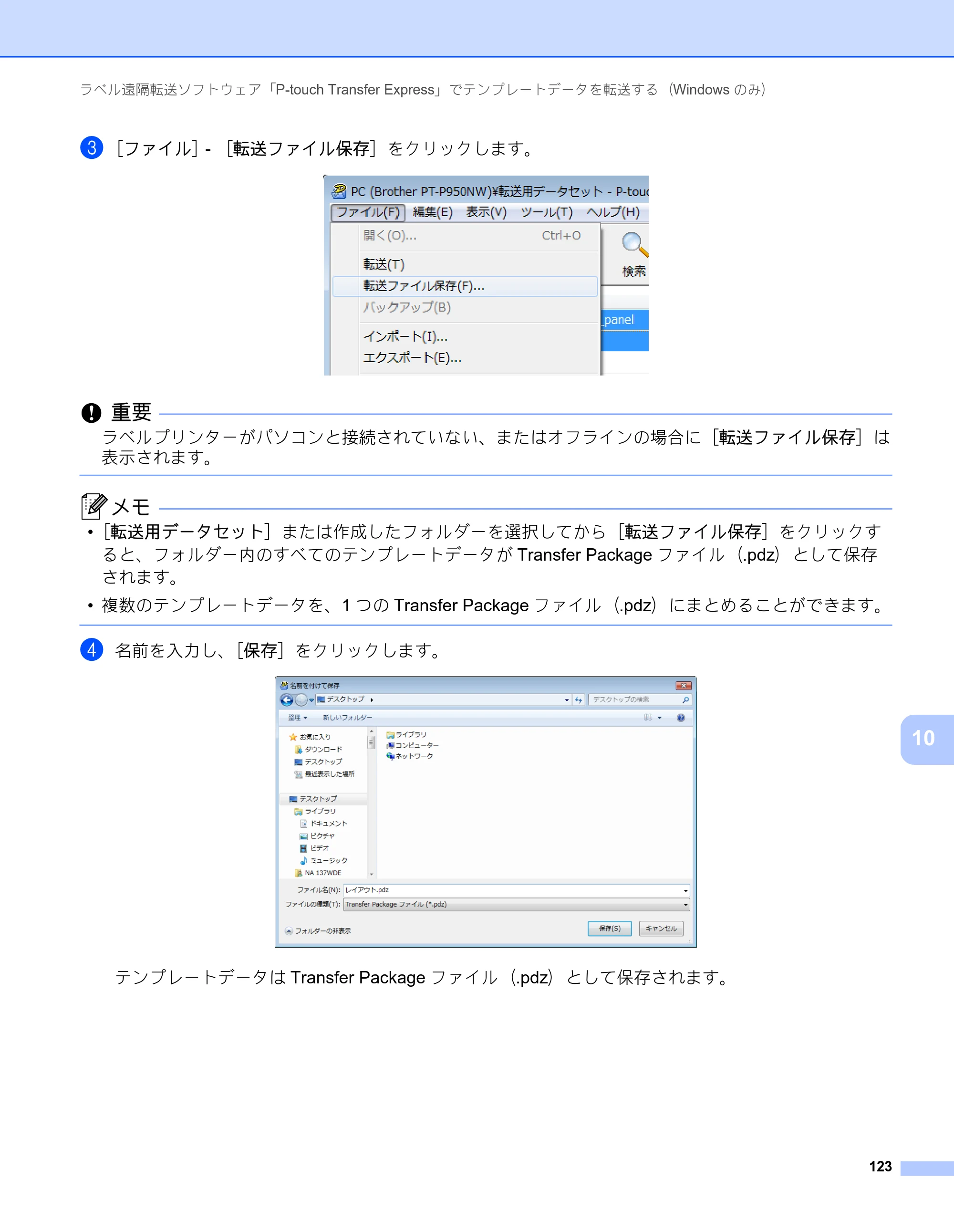
Task: Select 転送ファイル保存(F)... menu entry
Action: tap(465, 286)
